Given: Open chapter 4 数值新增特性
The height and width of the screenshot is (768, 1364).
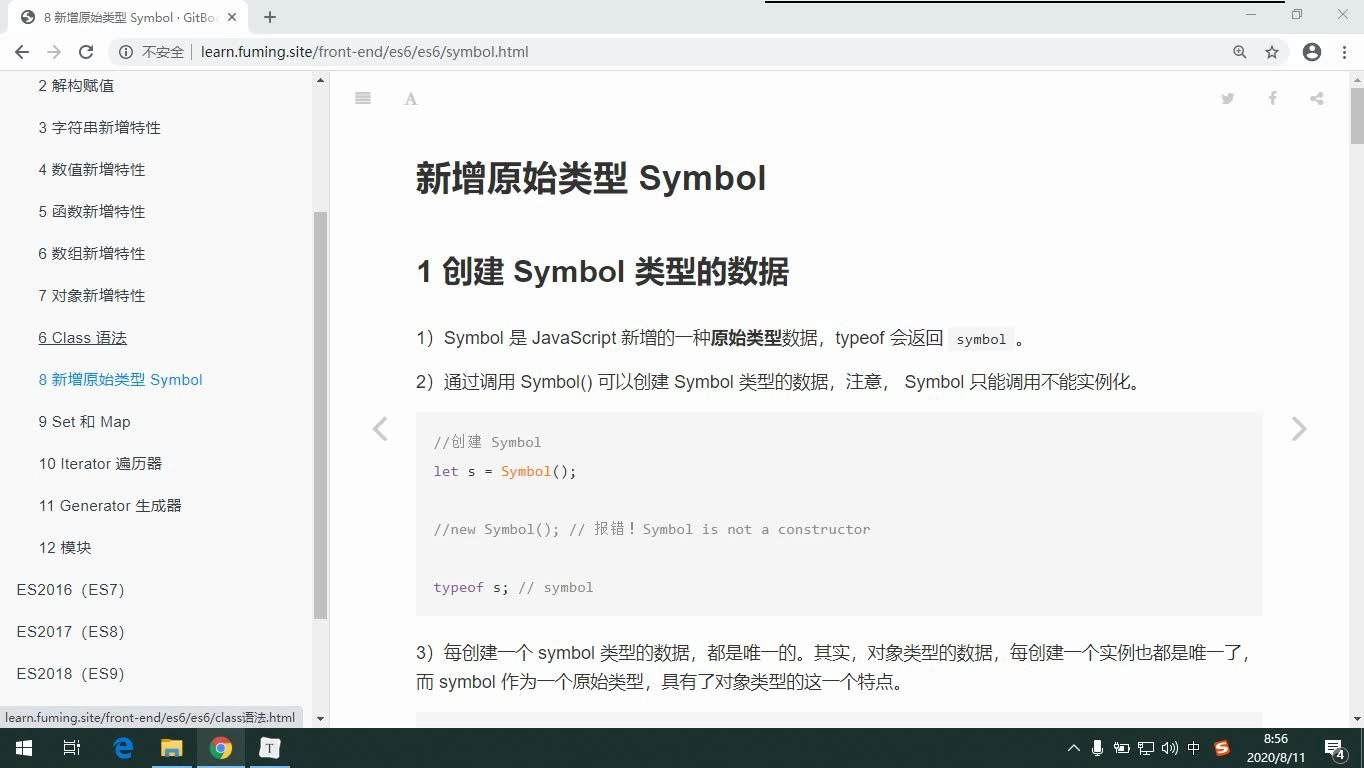Looking at the screenshot, I should click(x=92, y=170).
